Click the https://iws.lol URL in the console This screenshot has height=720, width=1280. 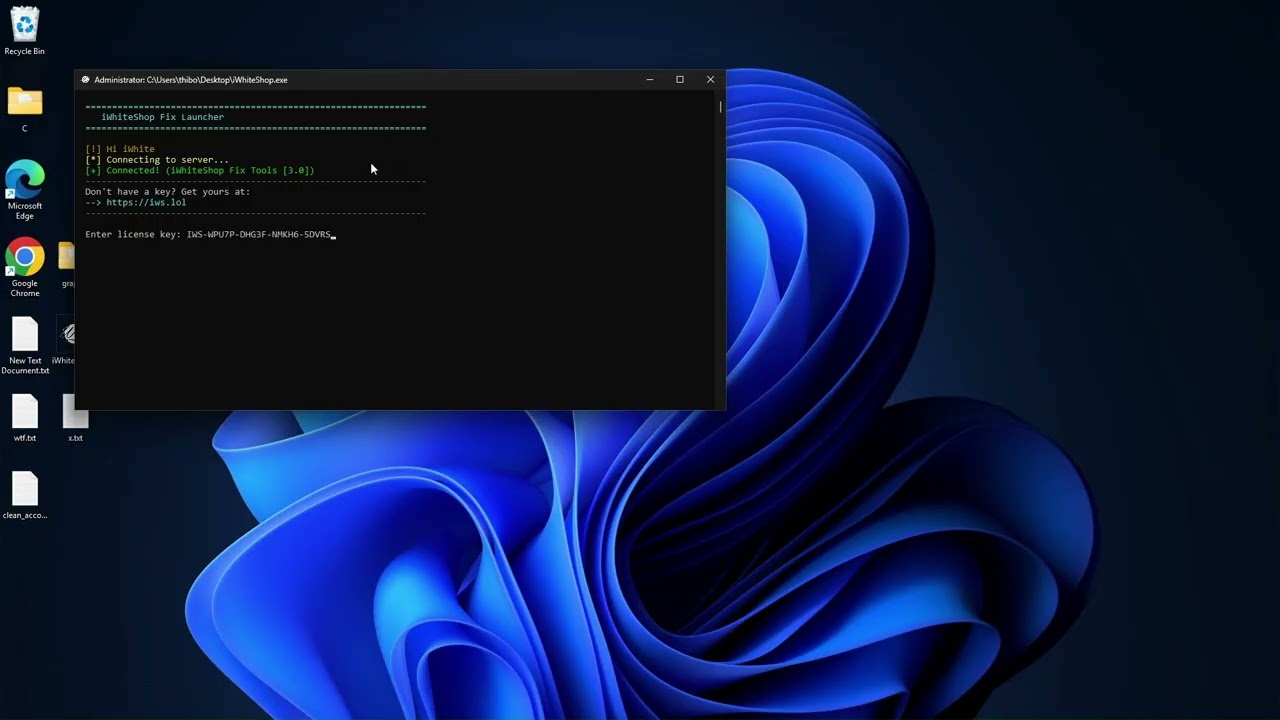(x=146, y=203)
